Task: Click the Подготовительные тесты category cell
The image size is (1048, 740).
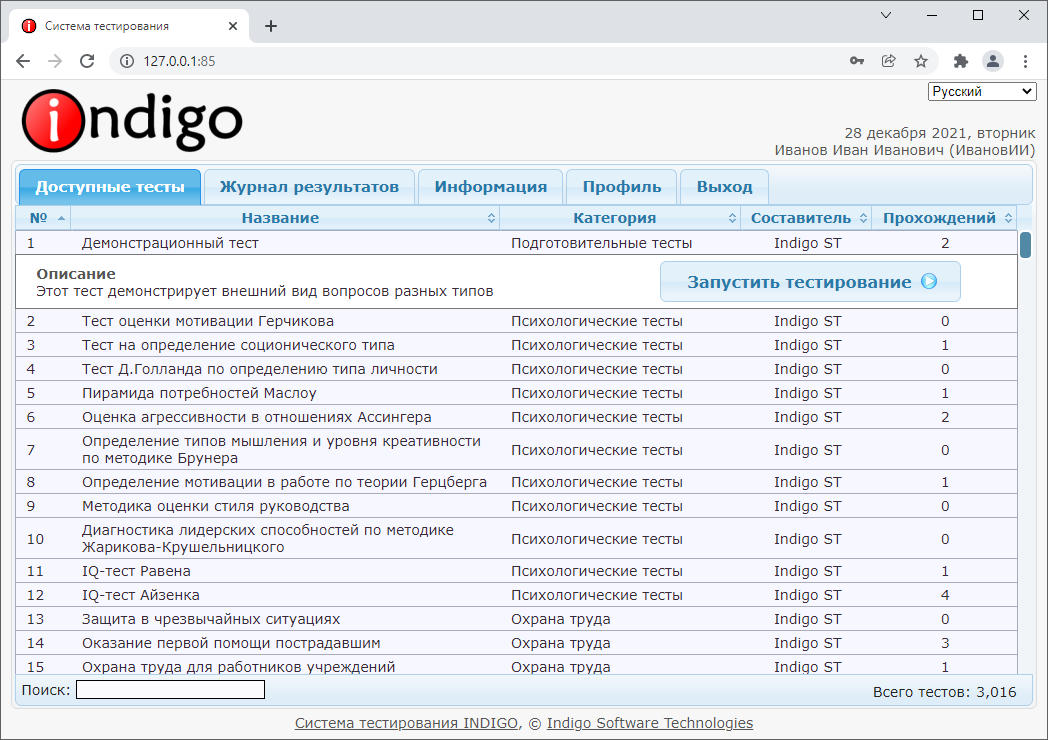Action: (602, 243)
